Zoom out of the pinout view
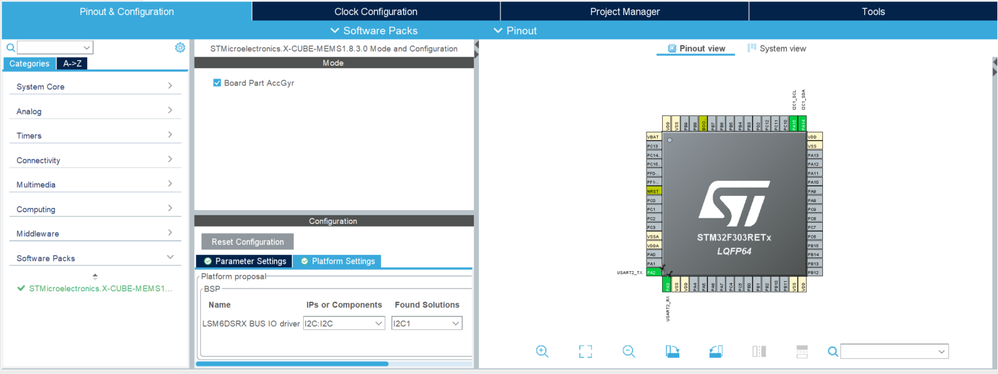 [629, 351]
